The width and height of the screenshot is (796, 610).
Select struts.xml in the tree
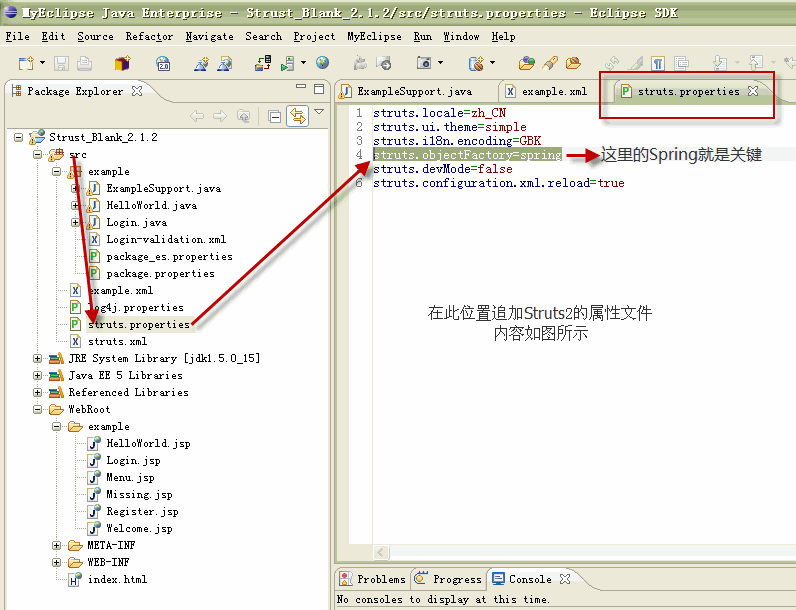point(117,342)
